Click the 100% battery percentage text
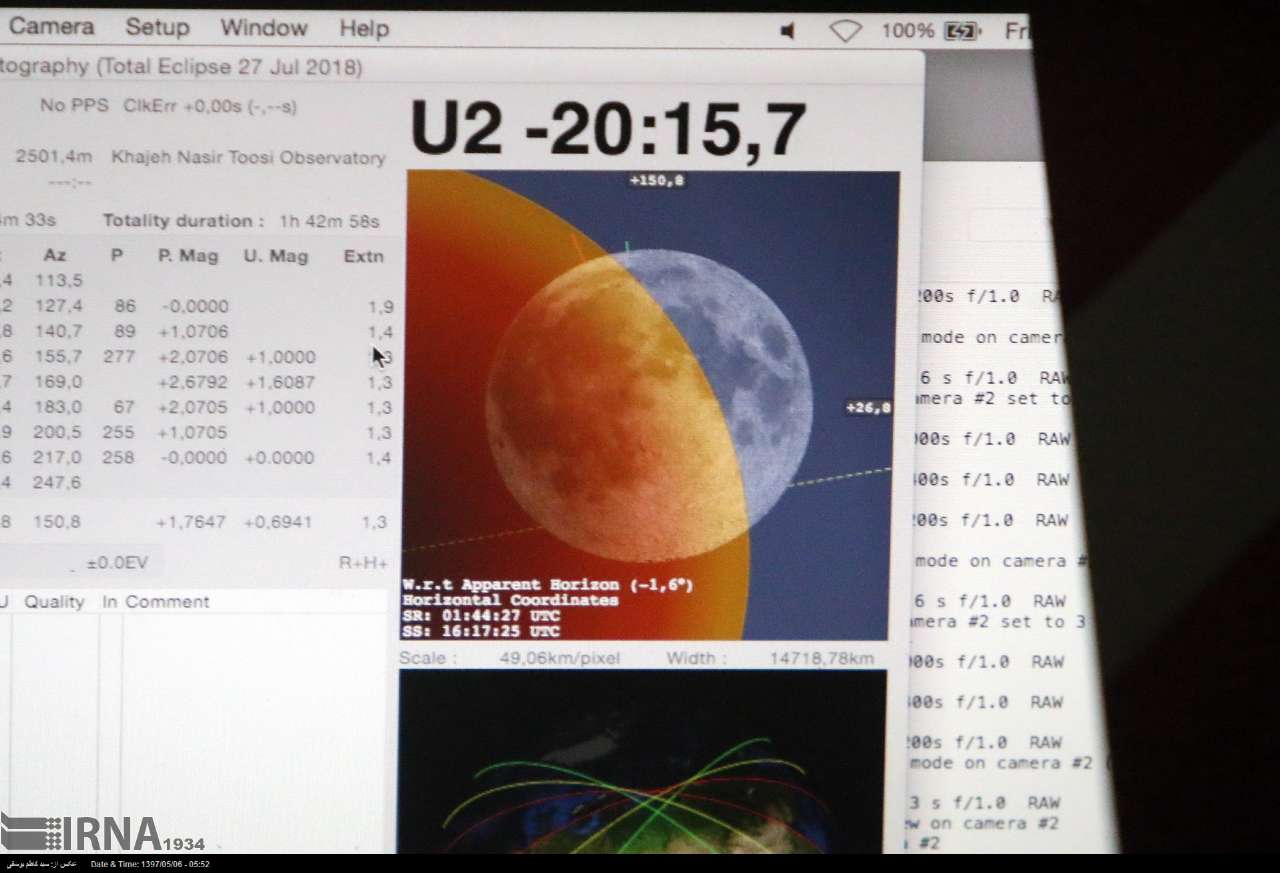Image resolution: width=1280 pixels, height=873 pixels. click(x=907, y=31)
